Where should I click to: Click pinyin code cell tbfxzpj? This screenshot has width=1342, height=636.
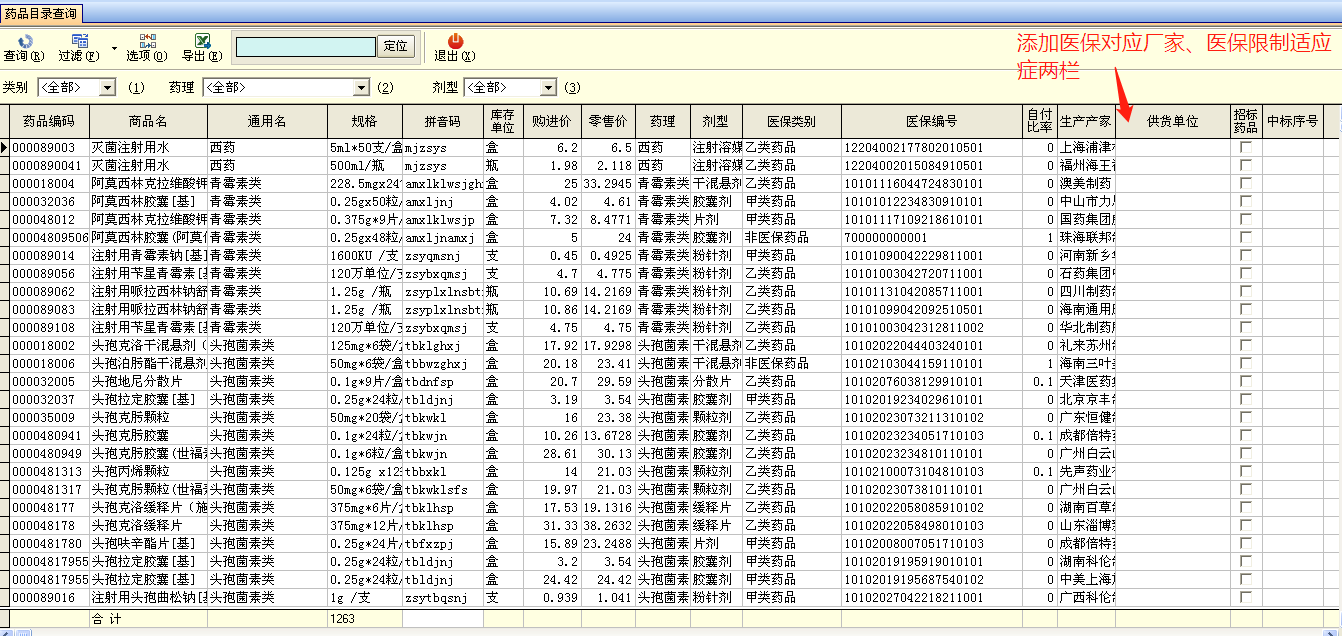click(443, 543)
